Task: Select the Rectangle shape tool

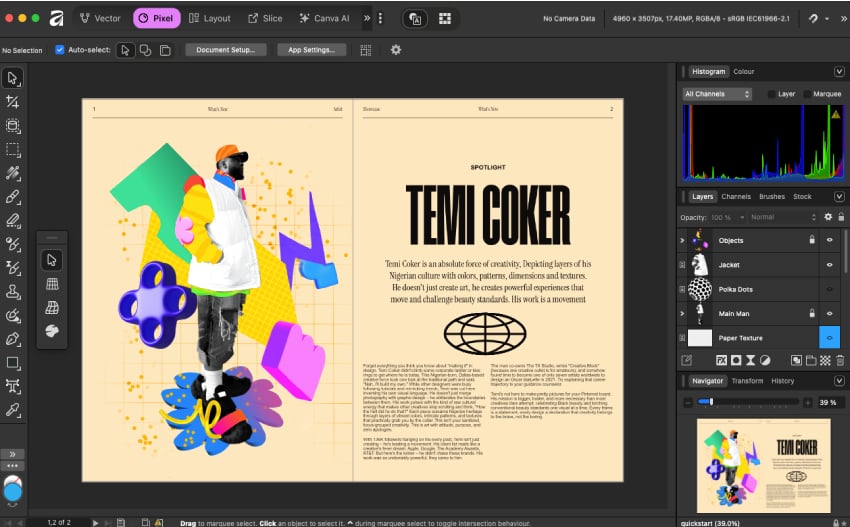Action: pos(13,363)
